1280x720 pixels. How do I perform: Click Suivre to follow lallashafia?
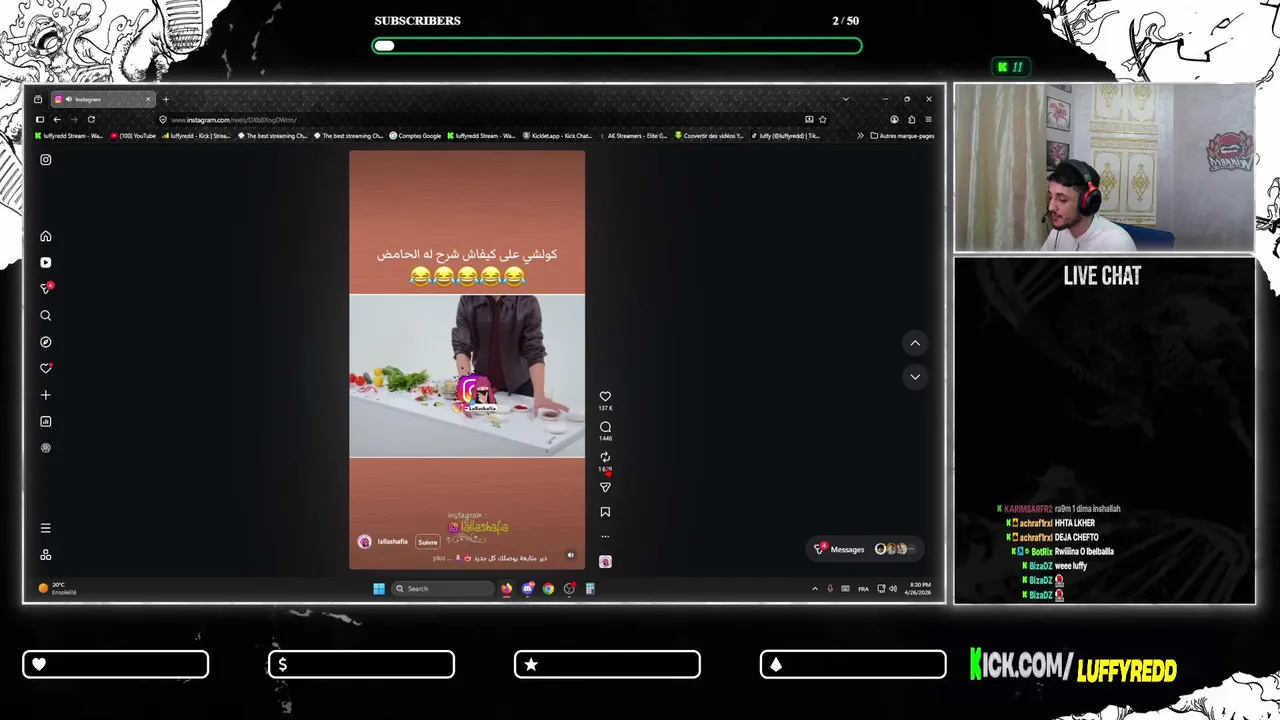[427, 542]
